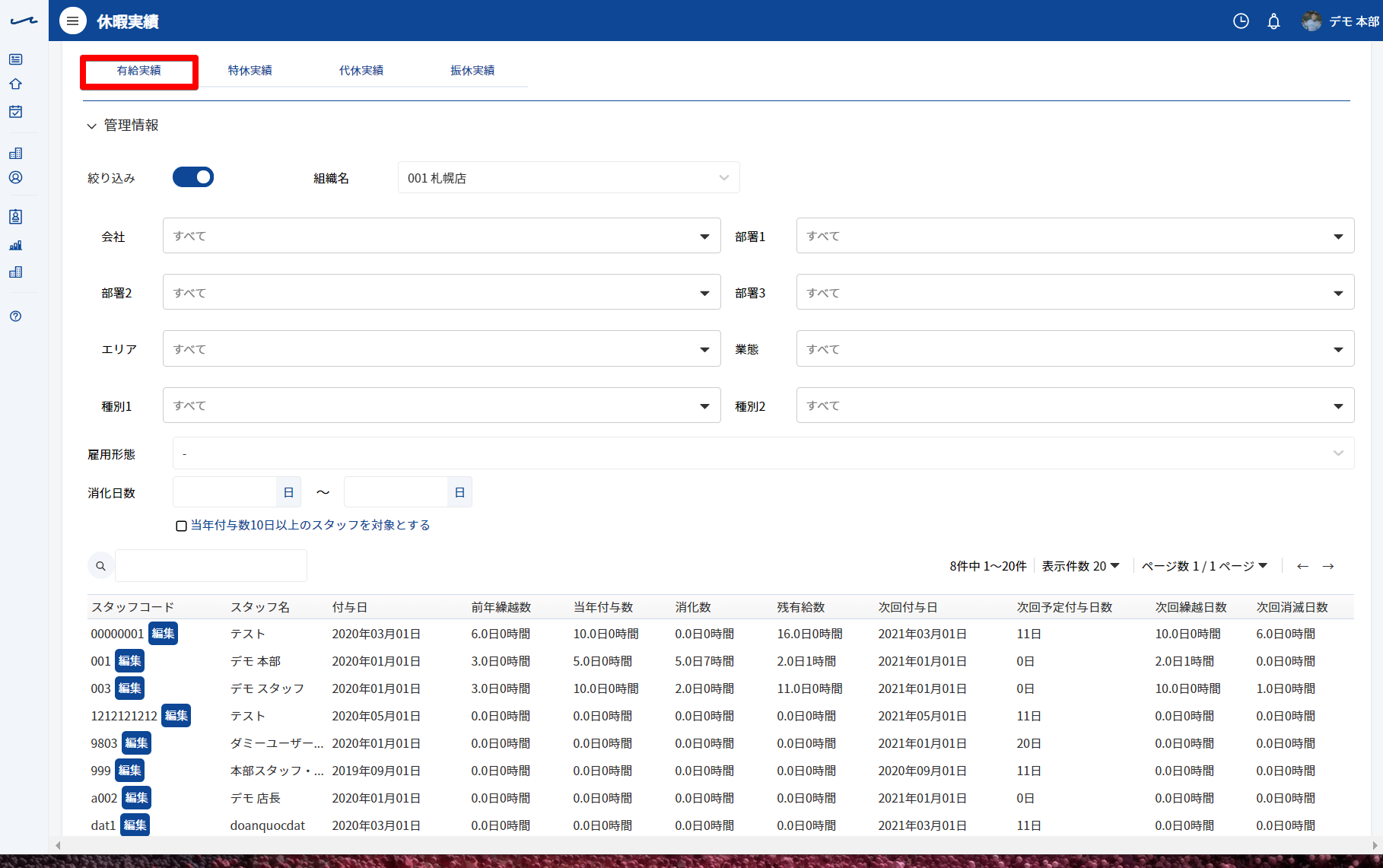This screenshot has height=868, width=1383.
Task: Click 編集 for staff 001
Action: coord(129,661)
